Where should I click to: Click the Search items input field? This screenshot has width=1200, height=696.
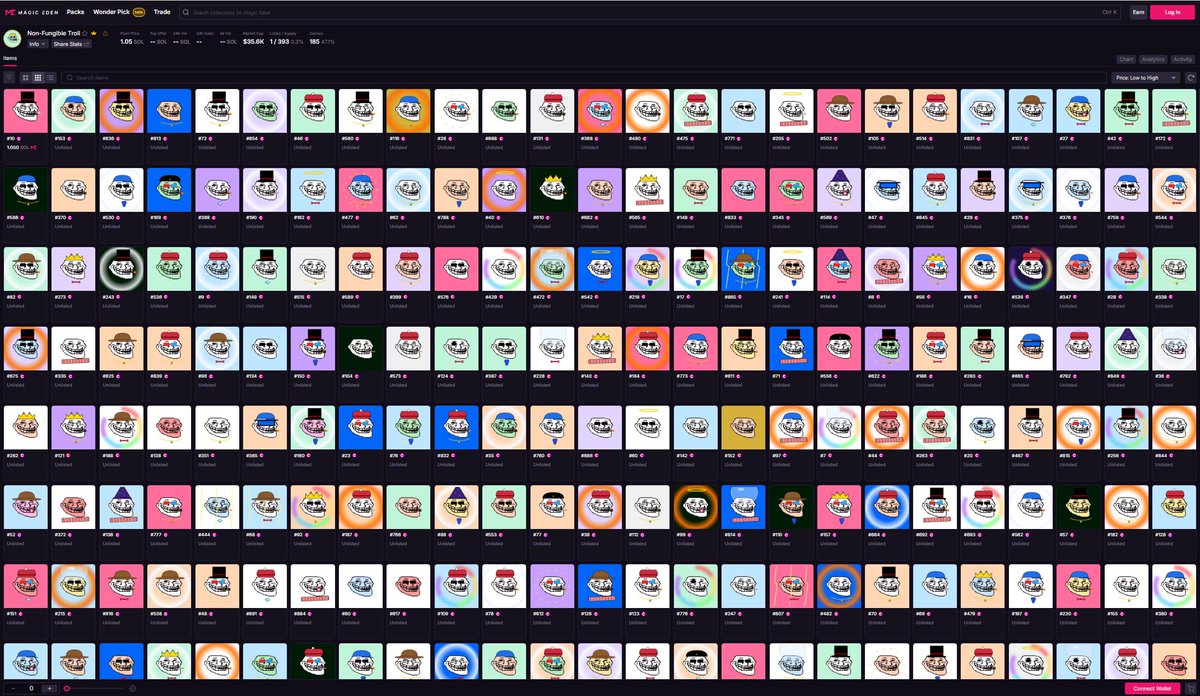585,77
